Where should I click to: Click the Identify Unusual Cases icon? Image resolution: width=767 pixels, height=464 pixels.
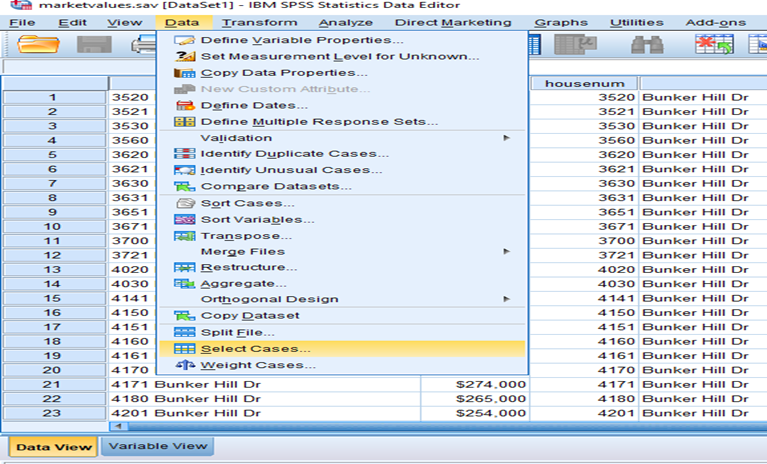(x=184, y=170)
